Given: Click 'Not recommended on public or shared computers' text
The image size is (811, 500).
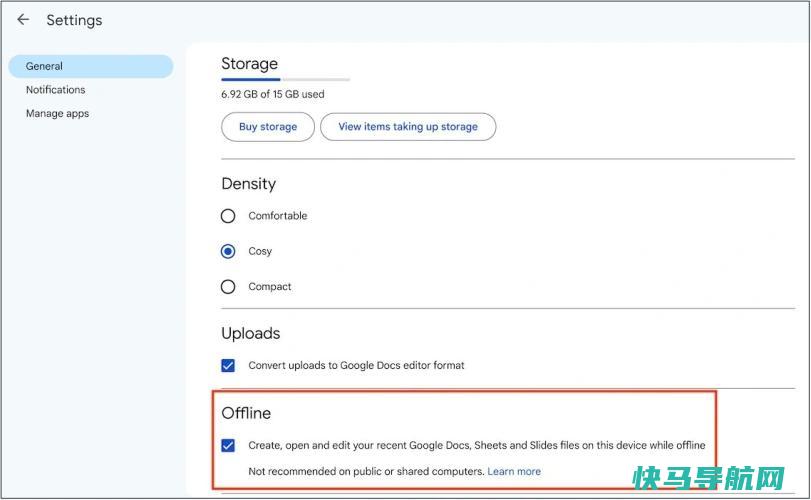Looking at the screenshot, I should coord(366,471).
